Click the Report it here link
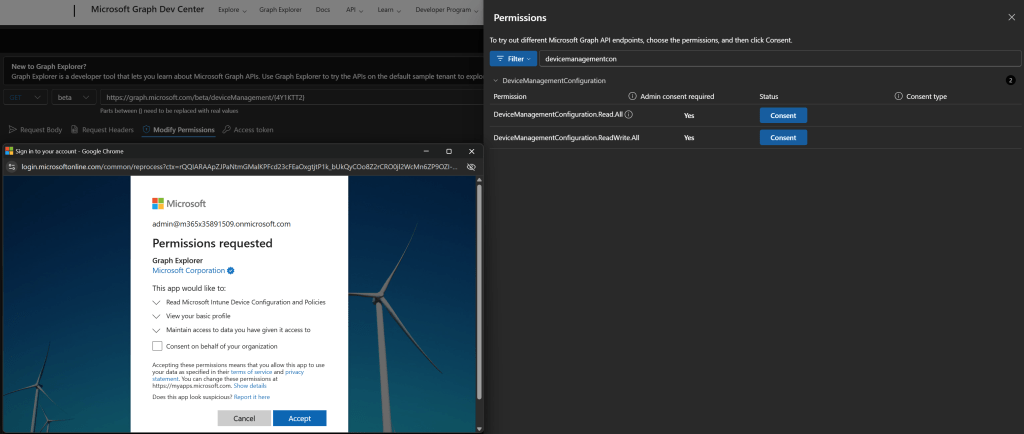This screenshot has width=1024, height=434. [x=251, y=397]
